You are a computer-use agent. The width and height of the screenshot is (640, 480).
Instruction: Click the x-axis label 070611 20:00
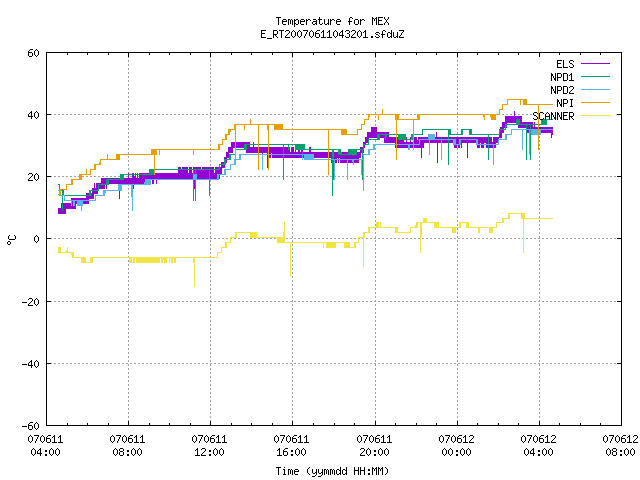coord(374,445)
